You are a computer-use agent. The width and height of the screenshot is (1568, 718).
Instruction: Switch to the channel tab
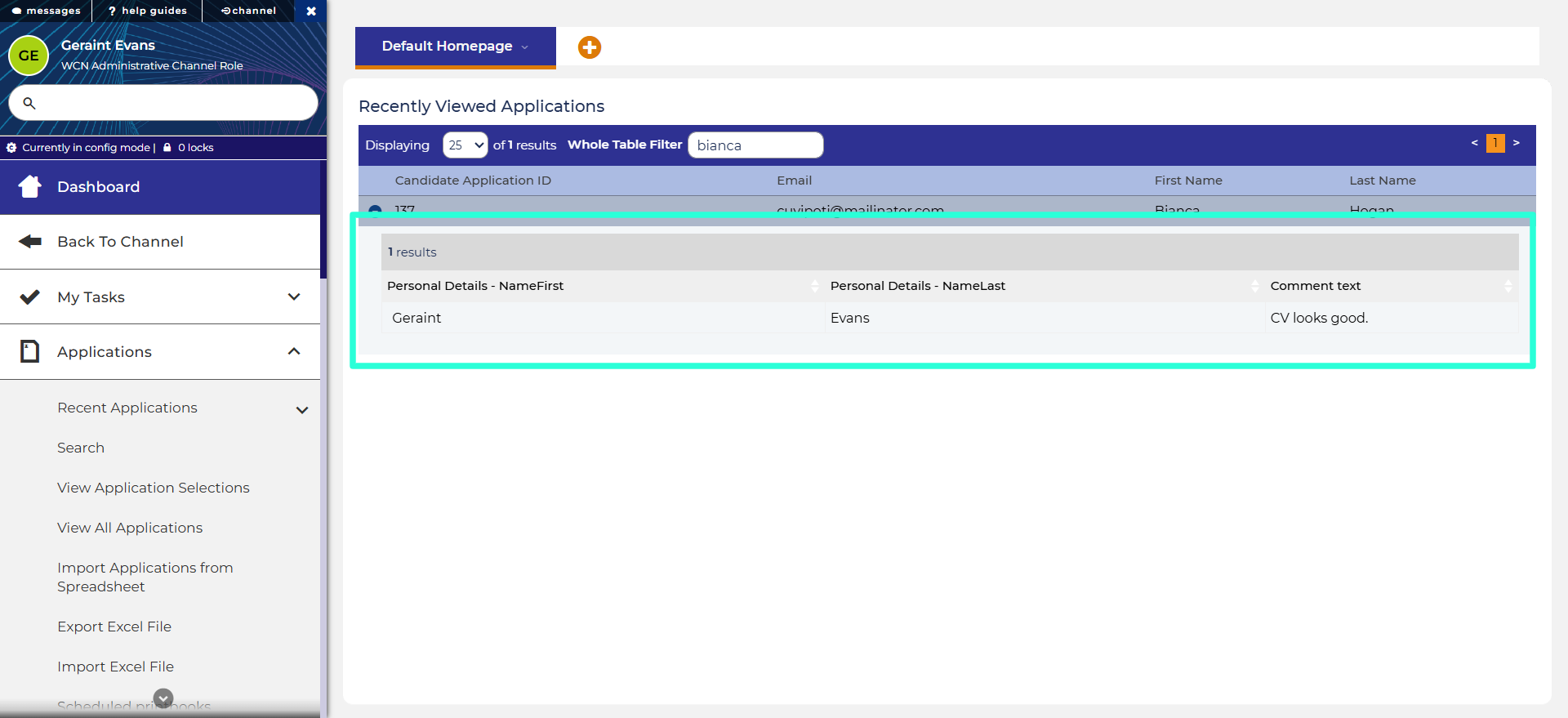tap(248, 11)
